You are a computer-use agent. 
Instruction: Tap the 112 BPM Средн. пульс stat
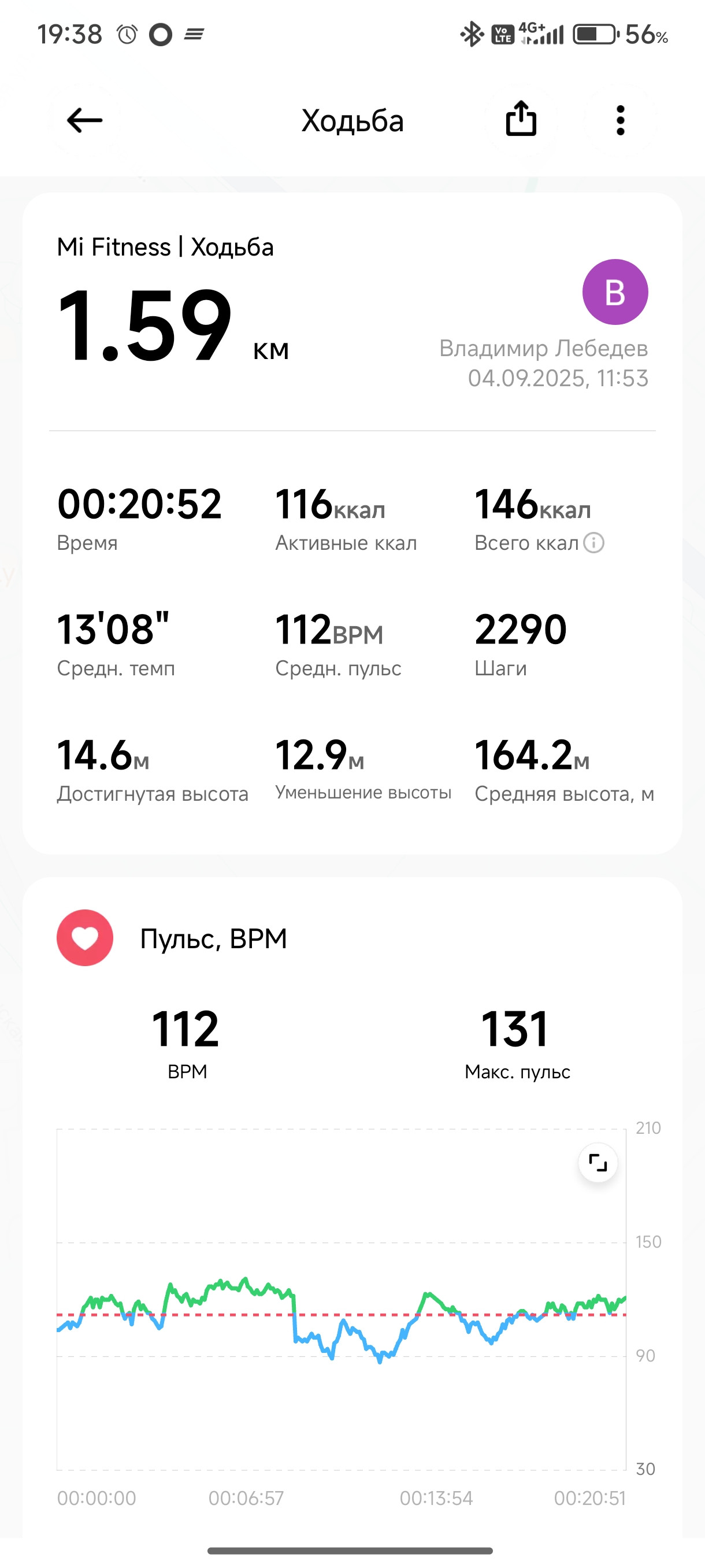tap(337, 645)
